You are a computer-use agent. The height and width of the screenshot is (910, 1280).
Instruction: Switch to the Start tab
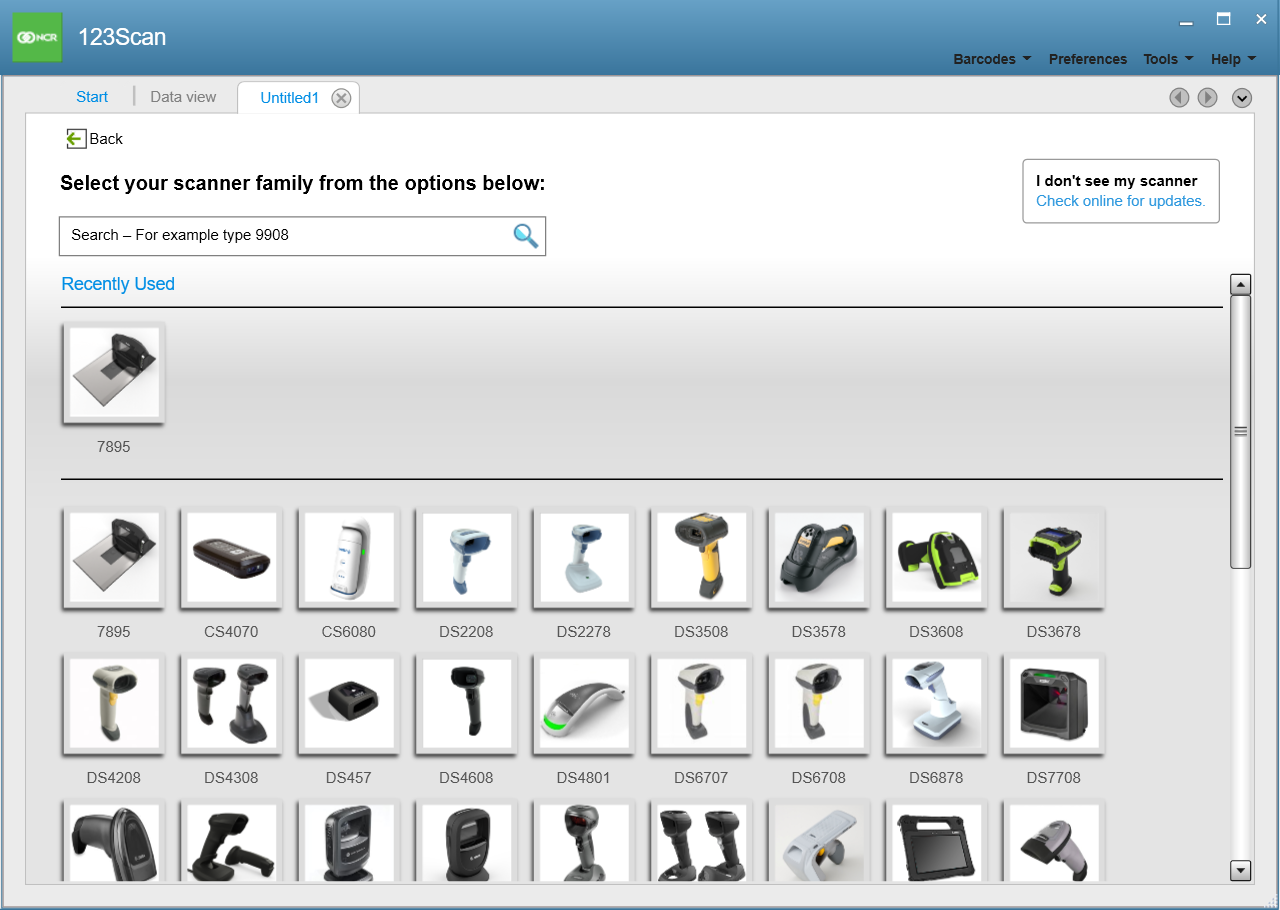[x=92, y=97]
